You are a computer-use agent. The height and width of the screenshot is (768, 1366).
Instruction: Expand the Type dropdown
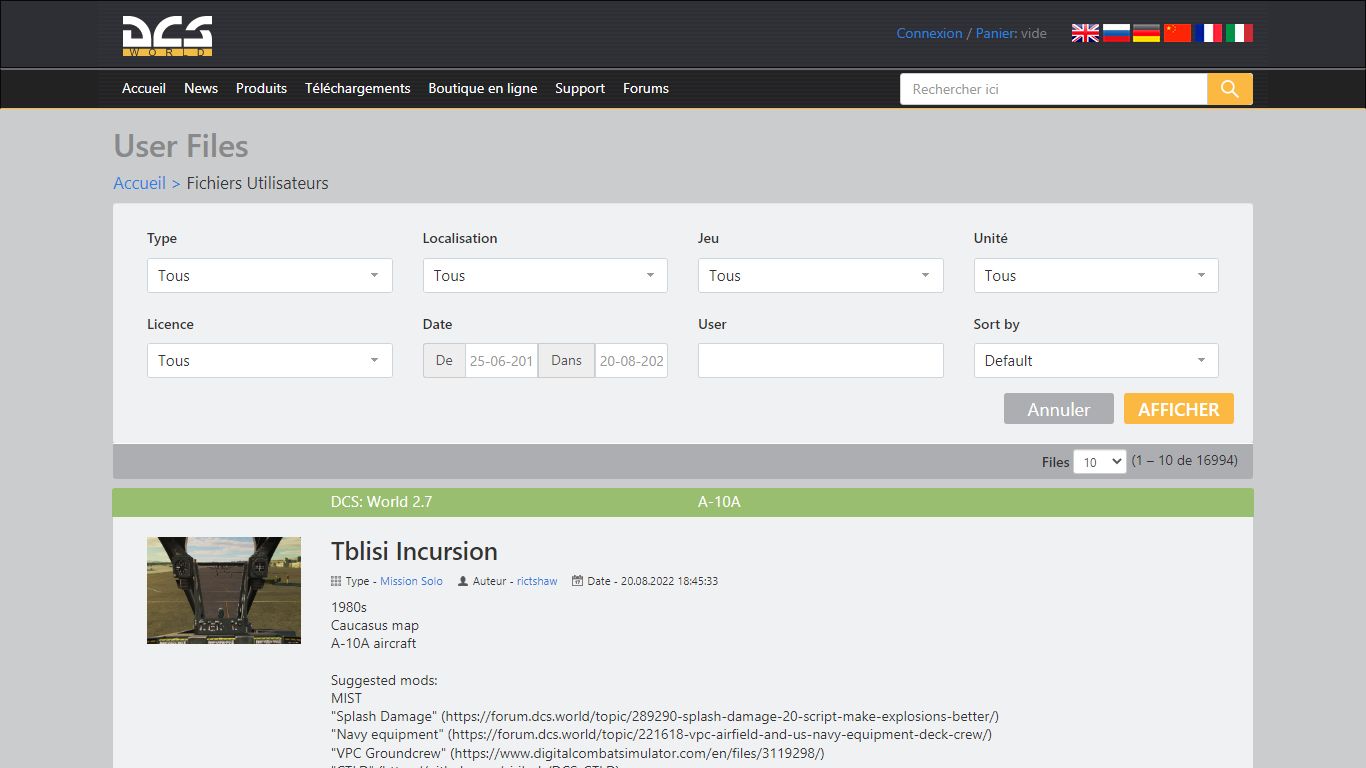point(270,275)
